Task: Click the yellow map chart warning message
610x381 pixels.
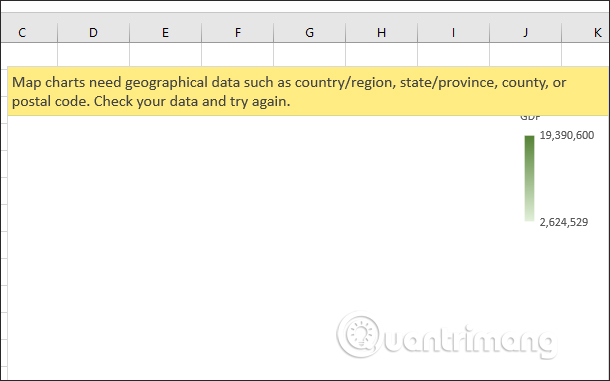Action: [x=307, y=91]
